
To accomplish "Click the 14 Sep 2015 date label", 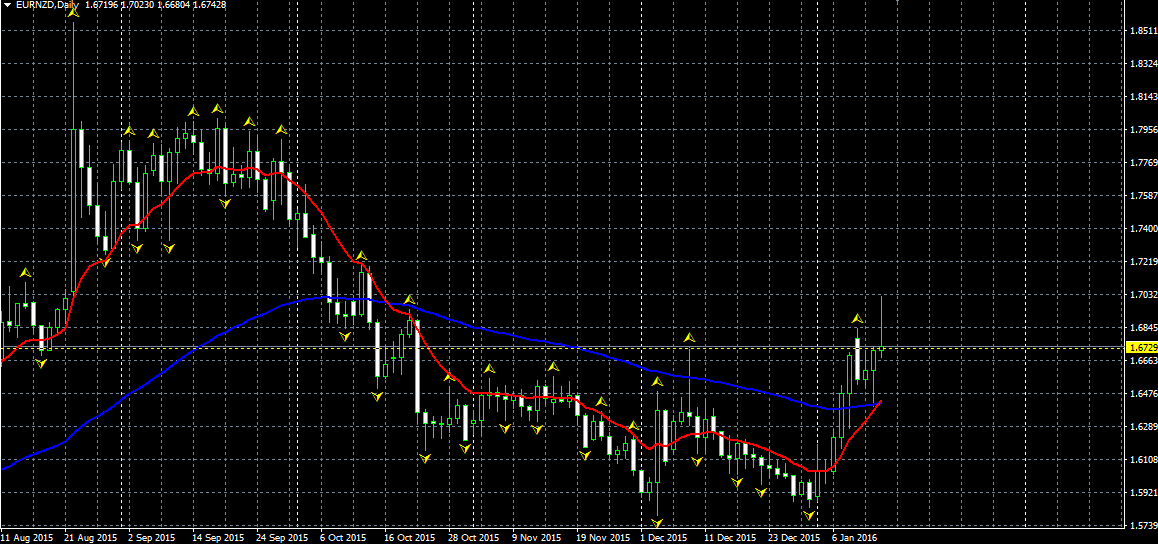I will pos(219,537).
